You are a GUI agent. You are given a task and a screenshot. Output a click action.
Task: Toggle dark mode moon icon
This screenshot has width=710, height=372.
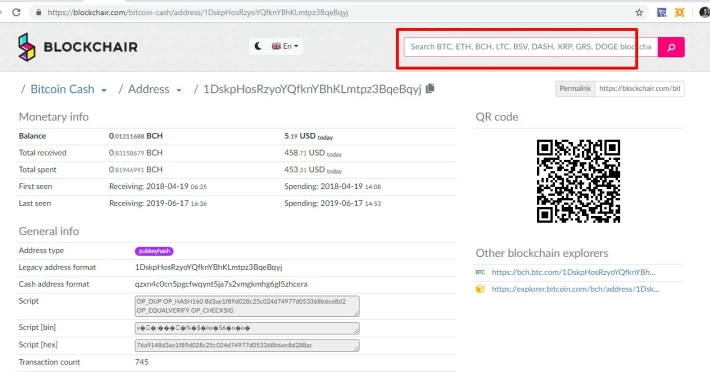pyautogui.click(x=258, y=46)
